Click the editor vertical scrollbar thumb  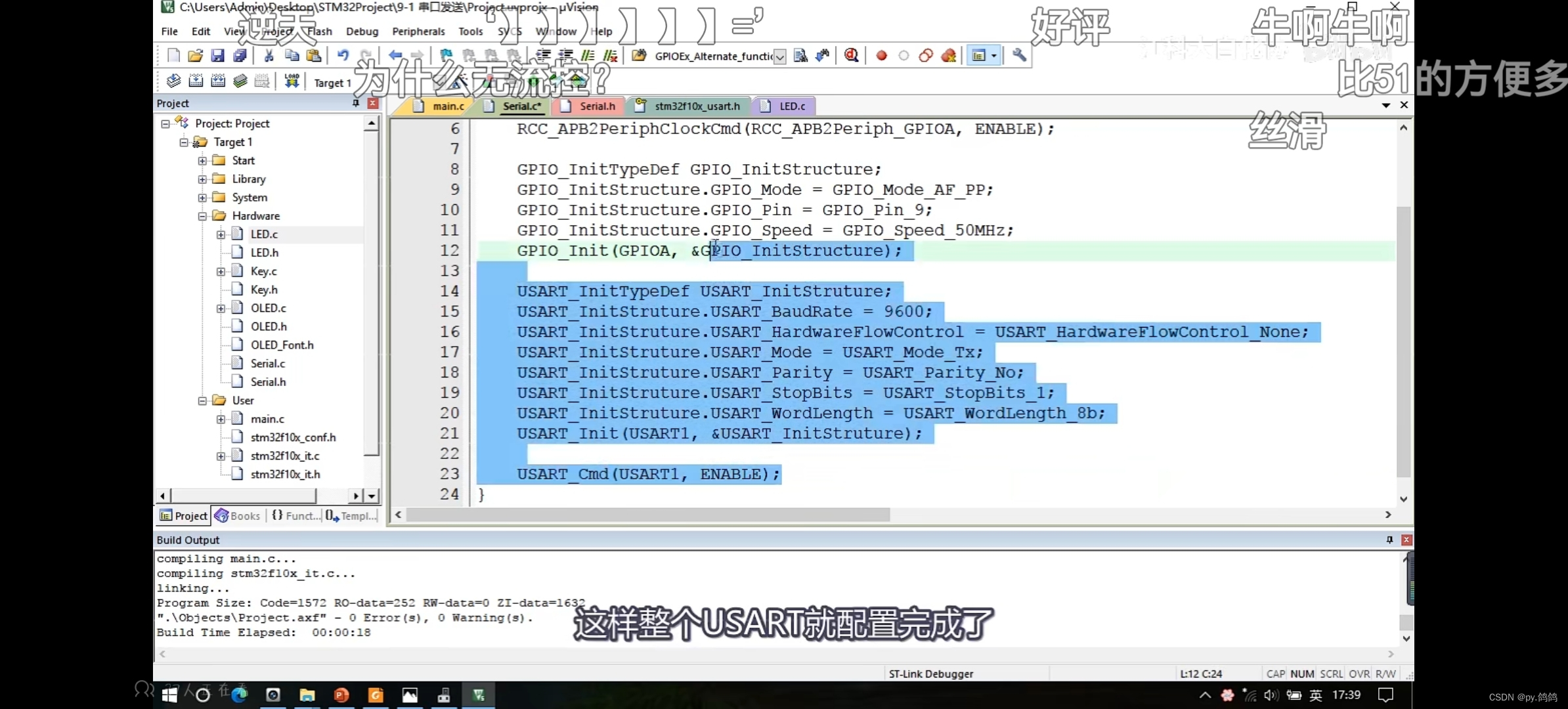click(1403, 342)
